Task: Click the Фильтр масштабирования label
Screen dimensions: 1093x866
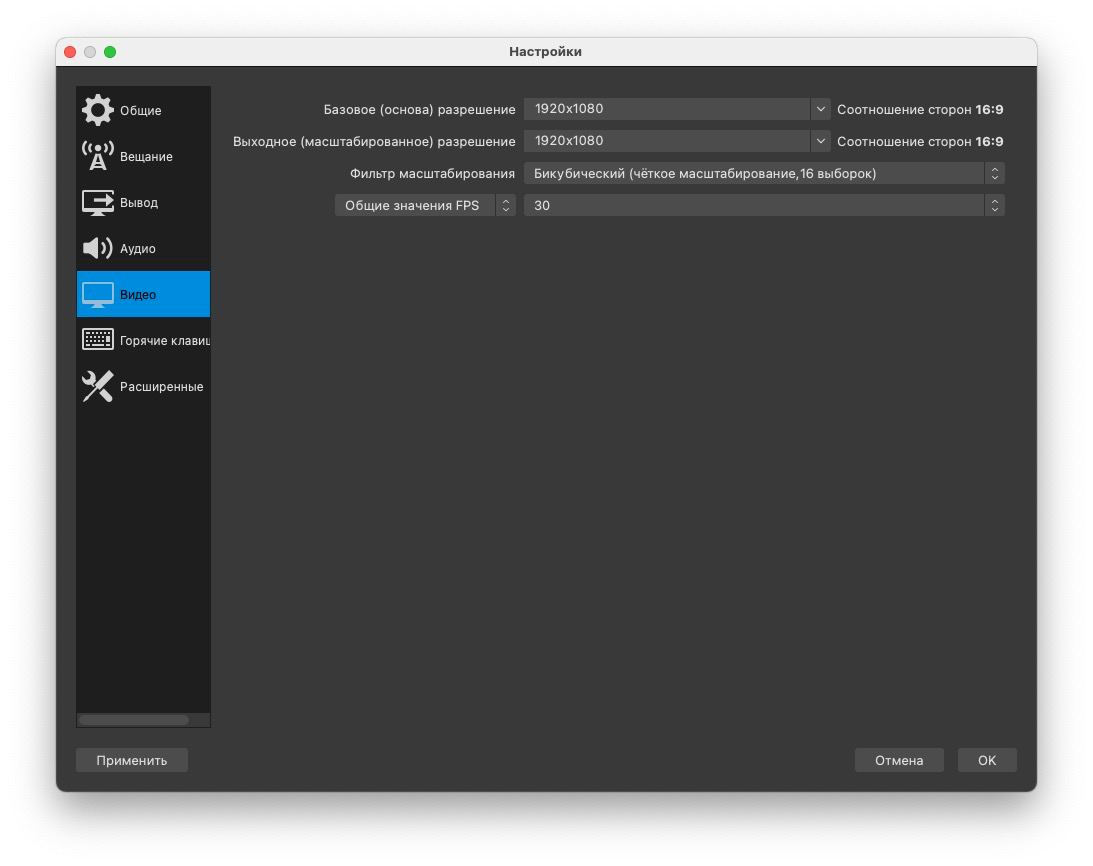Action: point(432,174)
